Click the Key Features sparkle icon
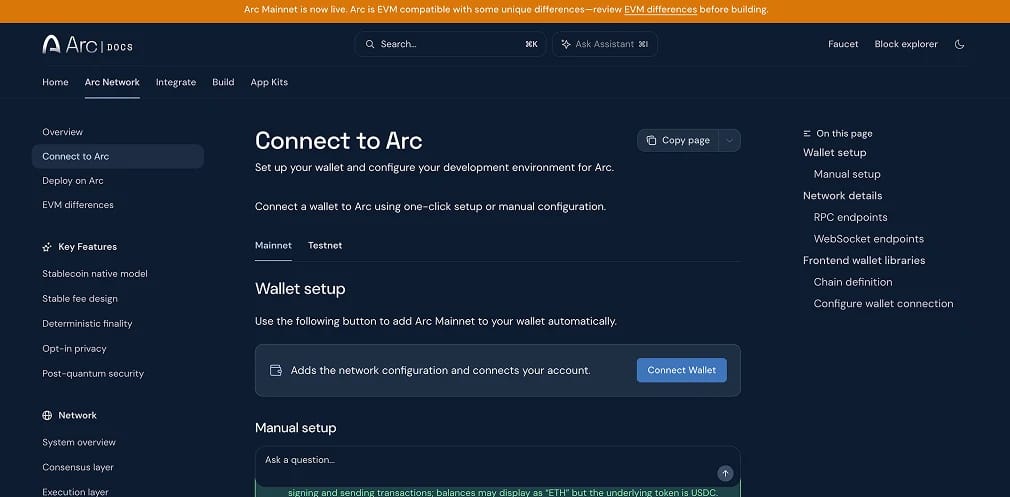This screenshot has height=497, width=1010. click(x=47, y=247)
